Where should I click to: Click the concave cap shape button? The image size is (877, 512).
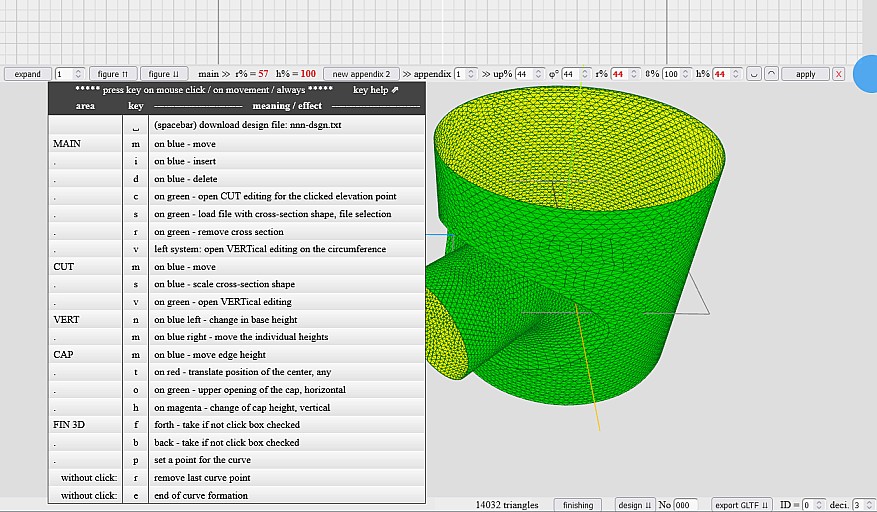[x=753, y=74]
